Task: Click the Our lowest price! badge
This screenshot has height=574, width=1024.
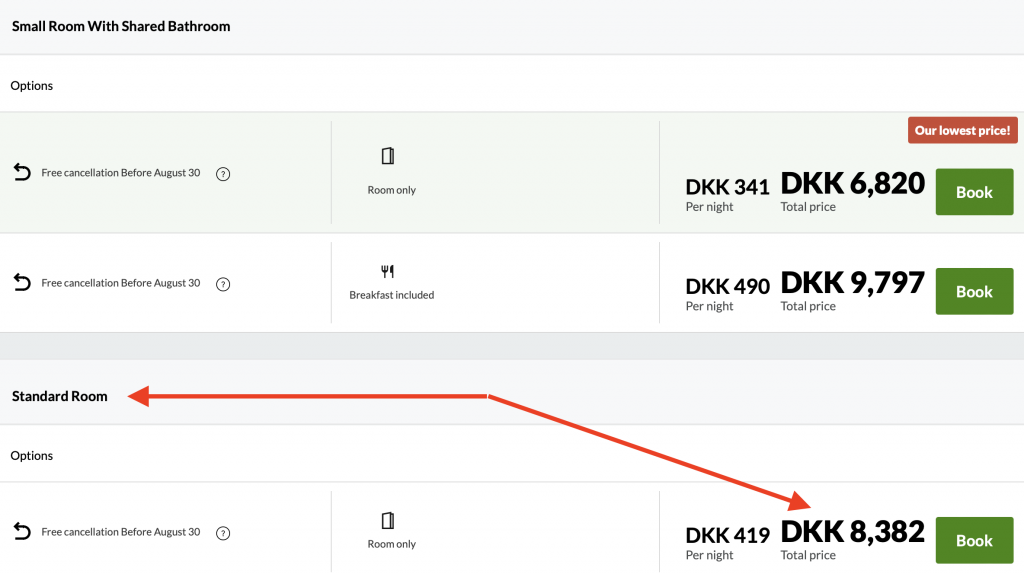Action: click(x=963, y=130)
